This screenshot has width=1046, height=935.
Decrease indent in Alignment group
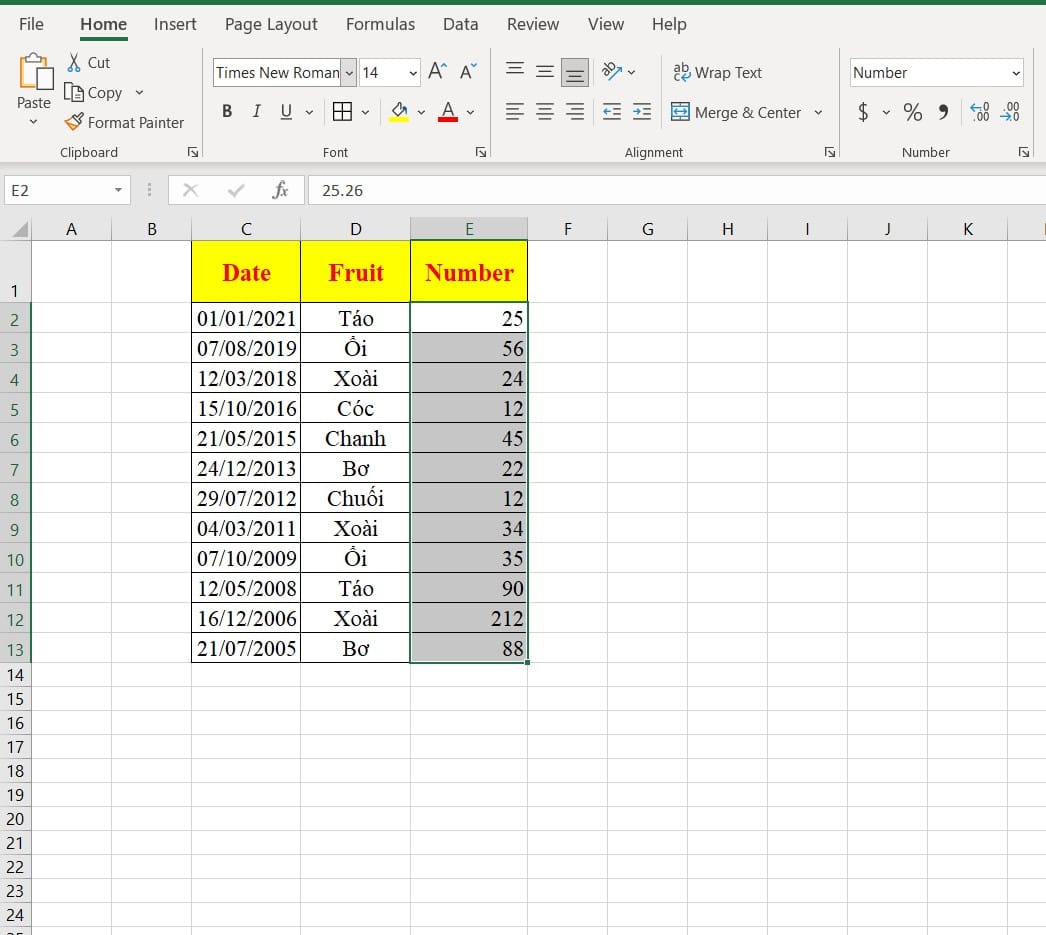tap(612, 111)
